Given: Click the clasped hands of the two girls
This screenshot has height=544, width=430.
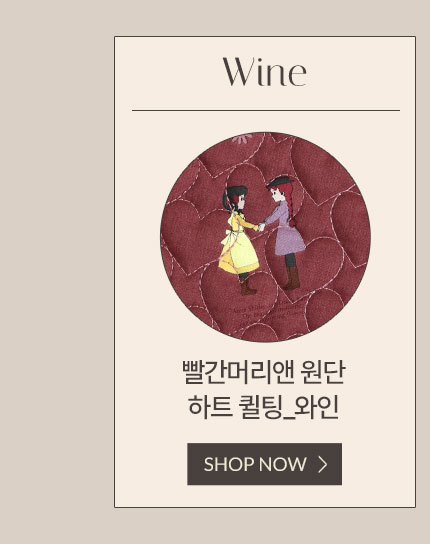Looking at the screenshot, I should click(x=261, y=227).
